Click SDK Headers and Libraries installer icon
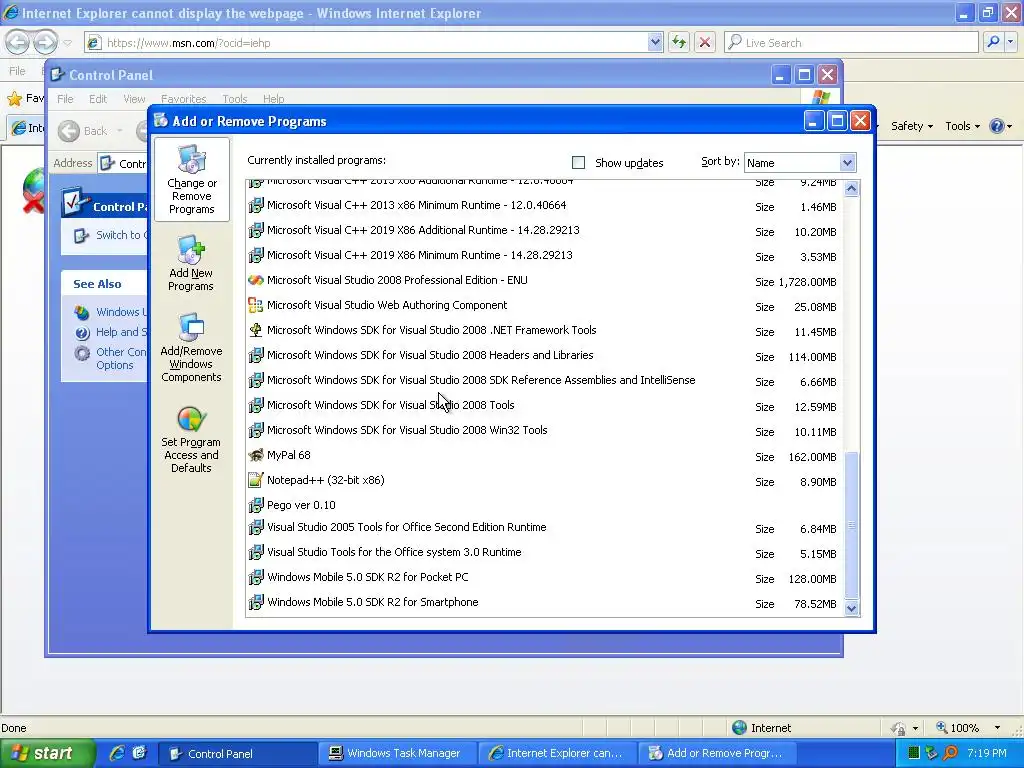 click(x=256, y=355)
